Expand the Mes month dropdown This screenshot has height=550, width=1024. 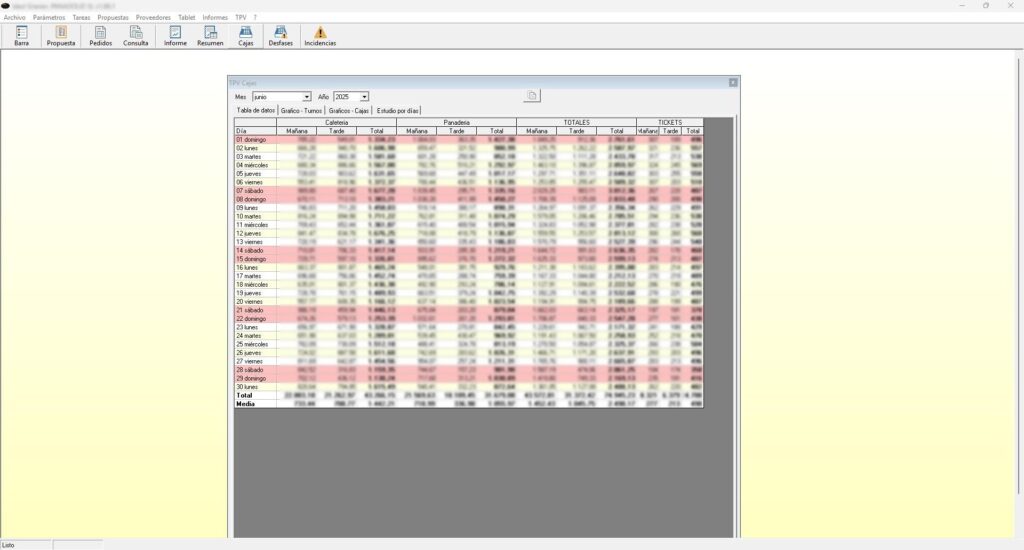[x=306, y=97]
